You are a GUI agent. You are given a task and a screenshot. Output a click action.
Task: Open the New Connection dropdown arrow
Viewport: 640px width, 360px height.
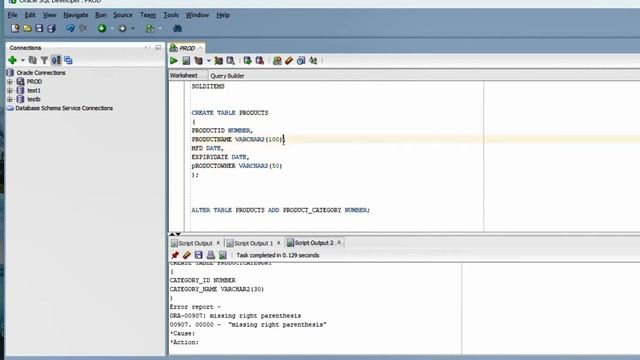[22, 60]
